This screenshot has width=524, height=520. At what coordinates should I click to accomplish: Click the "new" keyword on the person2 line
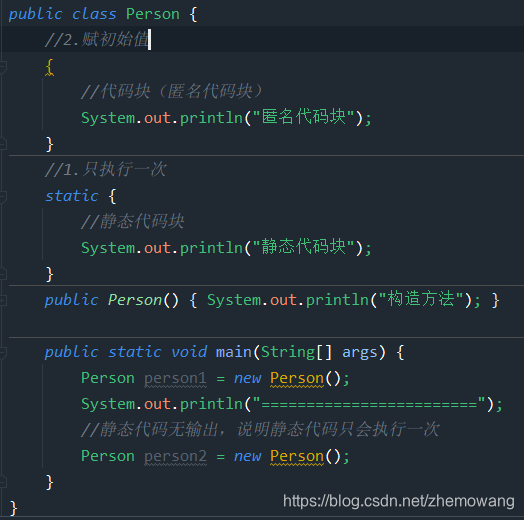point(247,456)
